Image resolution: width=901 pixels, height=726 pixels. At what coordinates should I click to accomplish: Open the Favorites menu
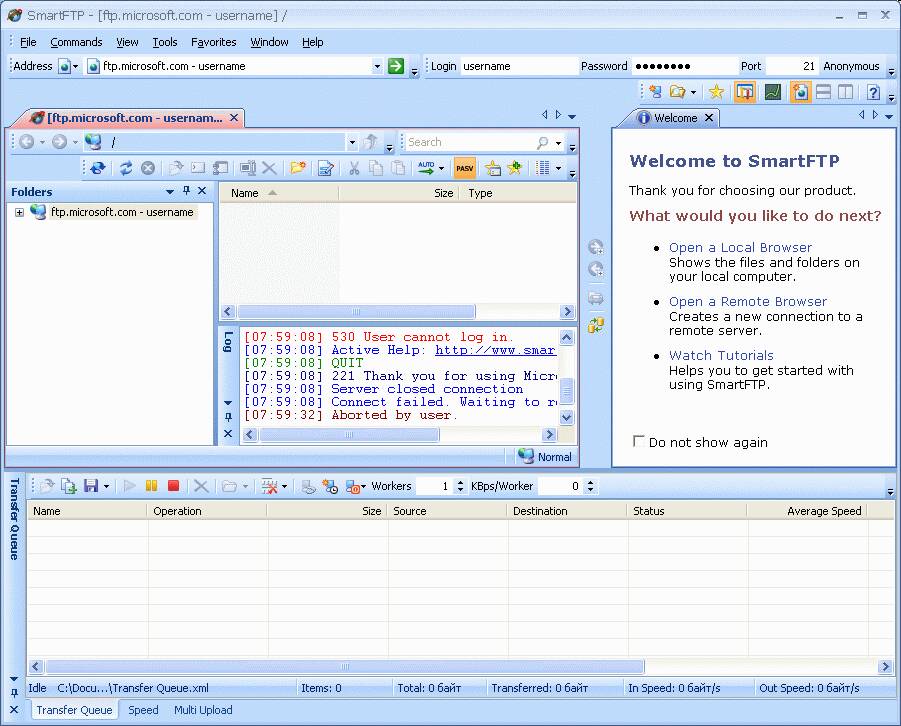click(213, 42)
